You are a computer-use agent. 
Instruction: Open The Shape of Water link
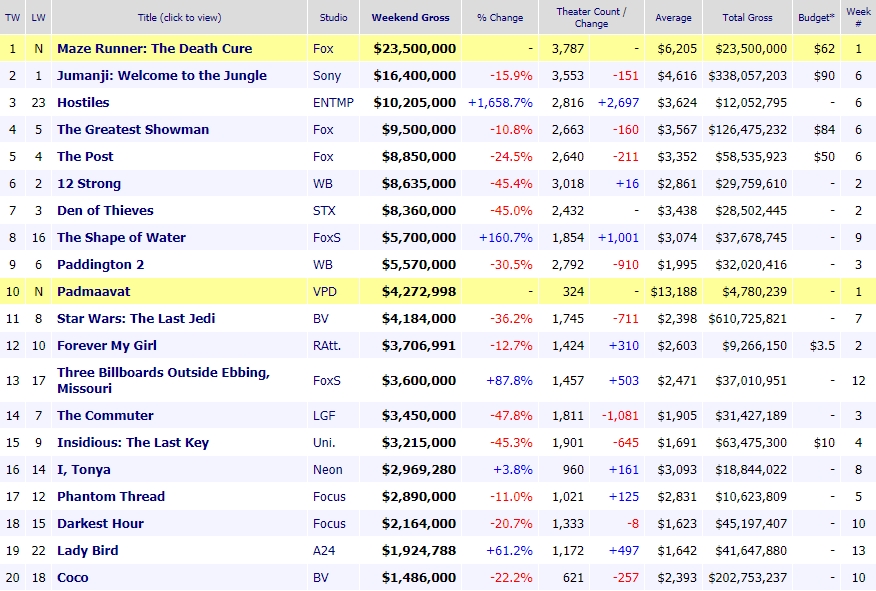click(121, 237)
